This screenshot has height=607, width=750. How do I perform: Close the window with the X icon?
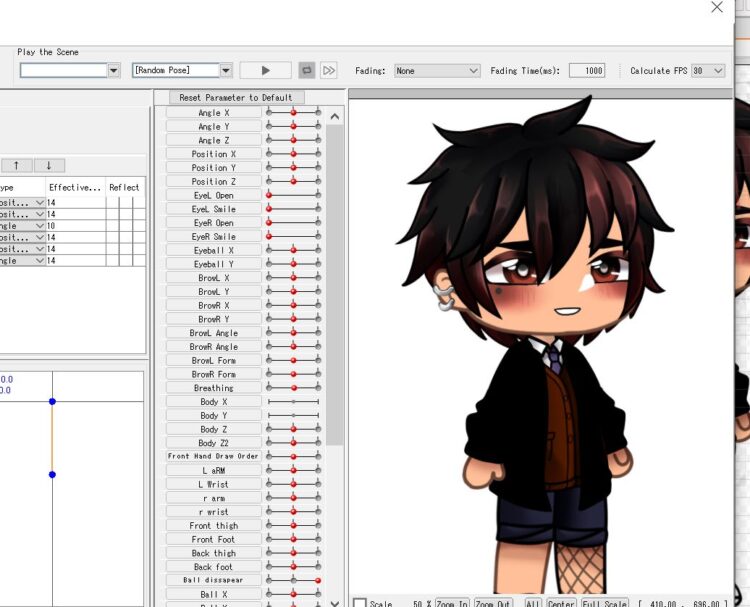(x=716, y=8)
